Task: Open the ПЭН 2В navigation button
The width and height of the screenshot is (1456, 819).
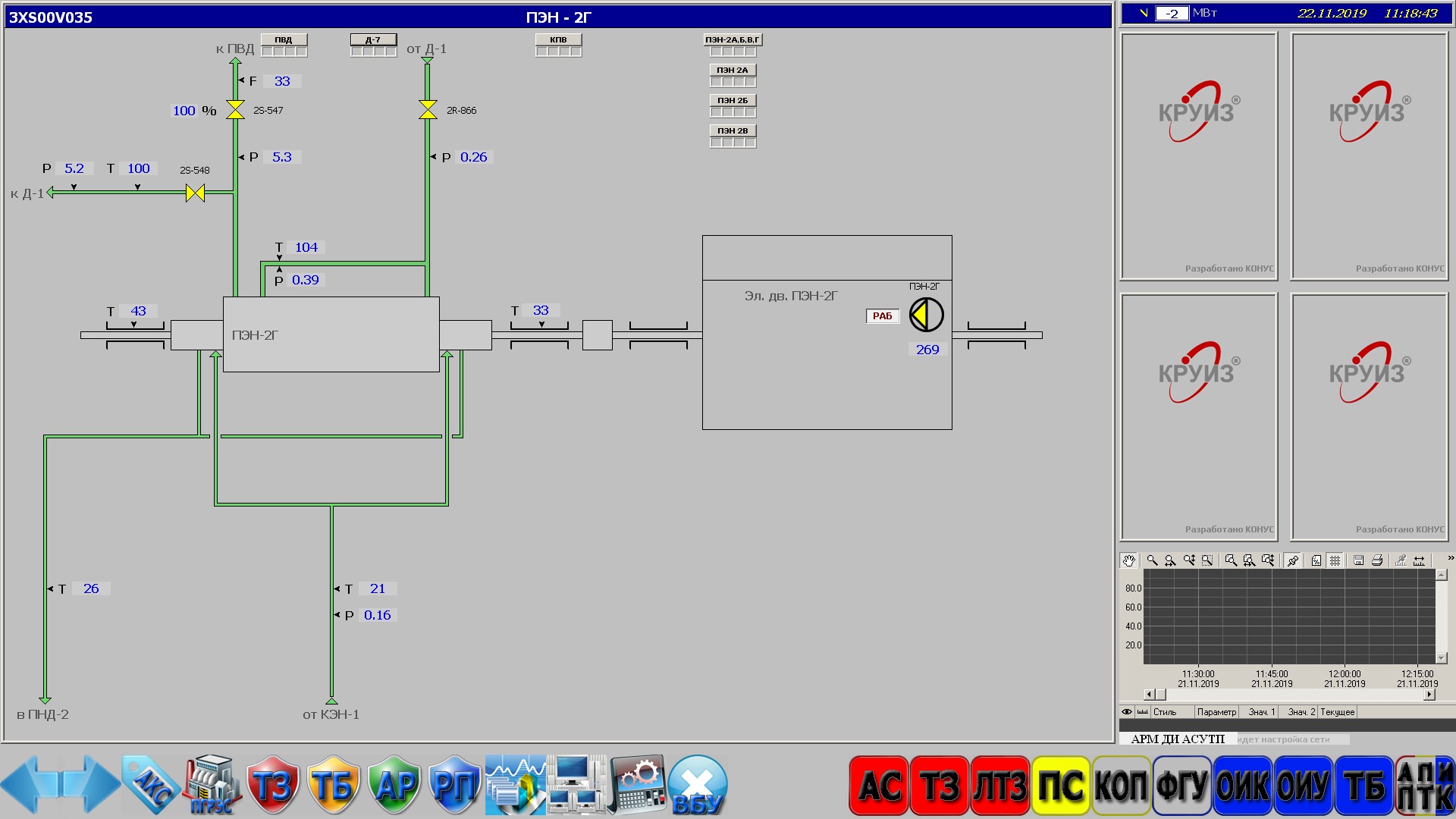Action: 733,130
